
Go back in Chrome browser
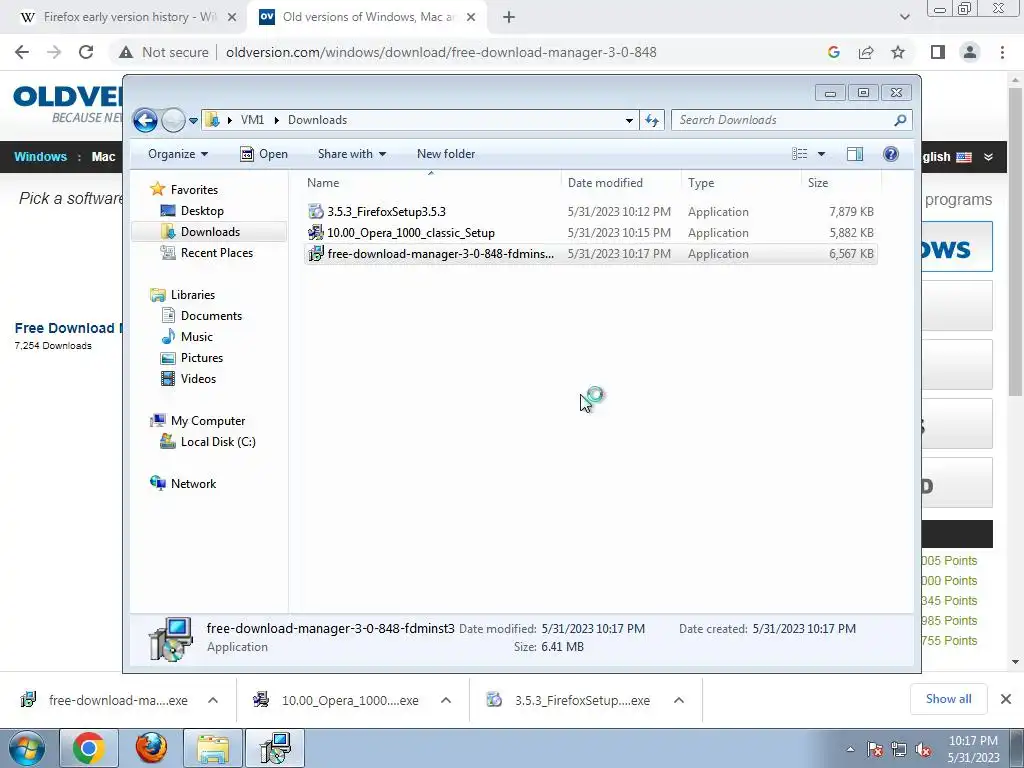22,52
